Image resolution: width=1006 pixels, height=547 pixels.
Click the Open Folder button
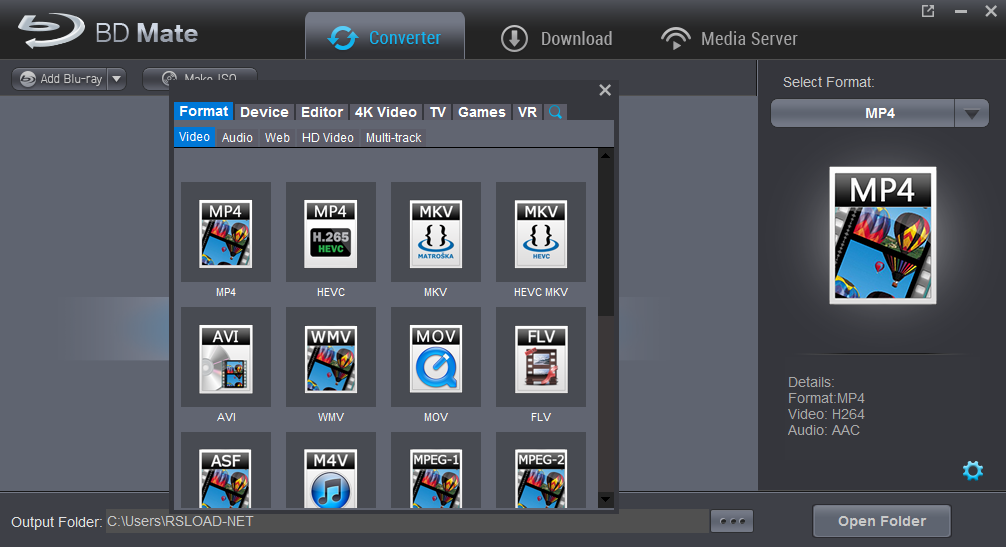882,521
